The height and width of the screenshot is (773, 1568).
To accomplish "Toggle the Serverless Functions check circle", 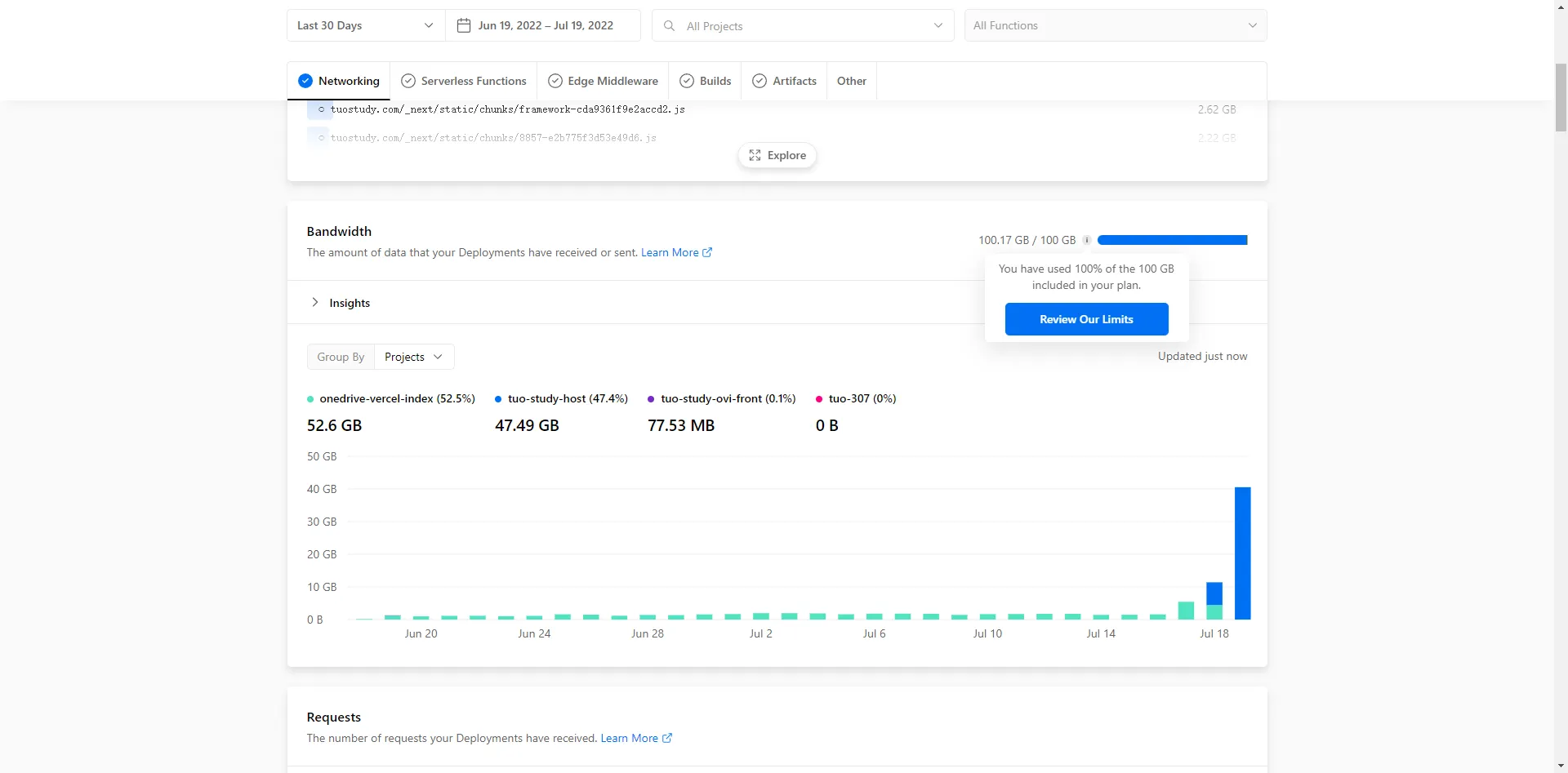I will pyautogui.click(x=408, y=81).
